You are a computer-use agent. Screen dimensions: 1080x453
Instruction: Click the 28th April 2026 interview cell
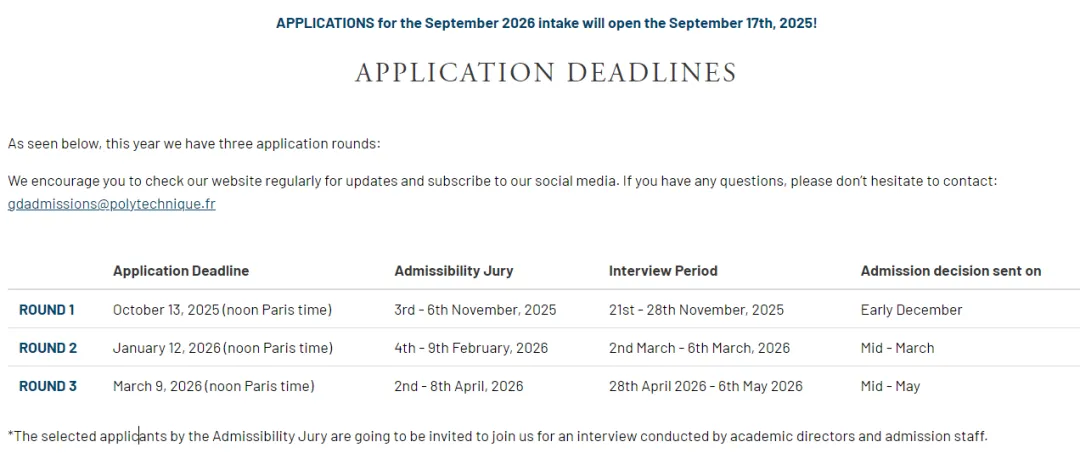tap(705, 386)
